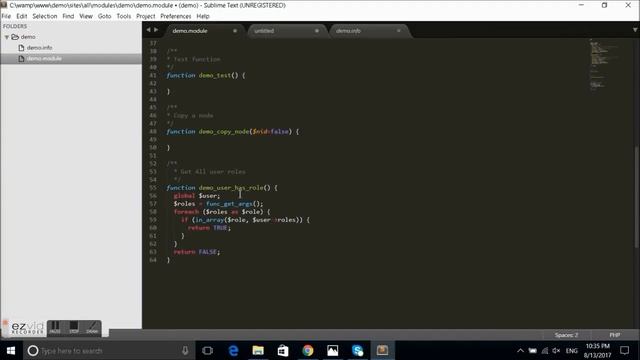
Task: Open the Windows Start menu
Action: click(11, 351)
